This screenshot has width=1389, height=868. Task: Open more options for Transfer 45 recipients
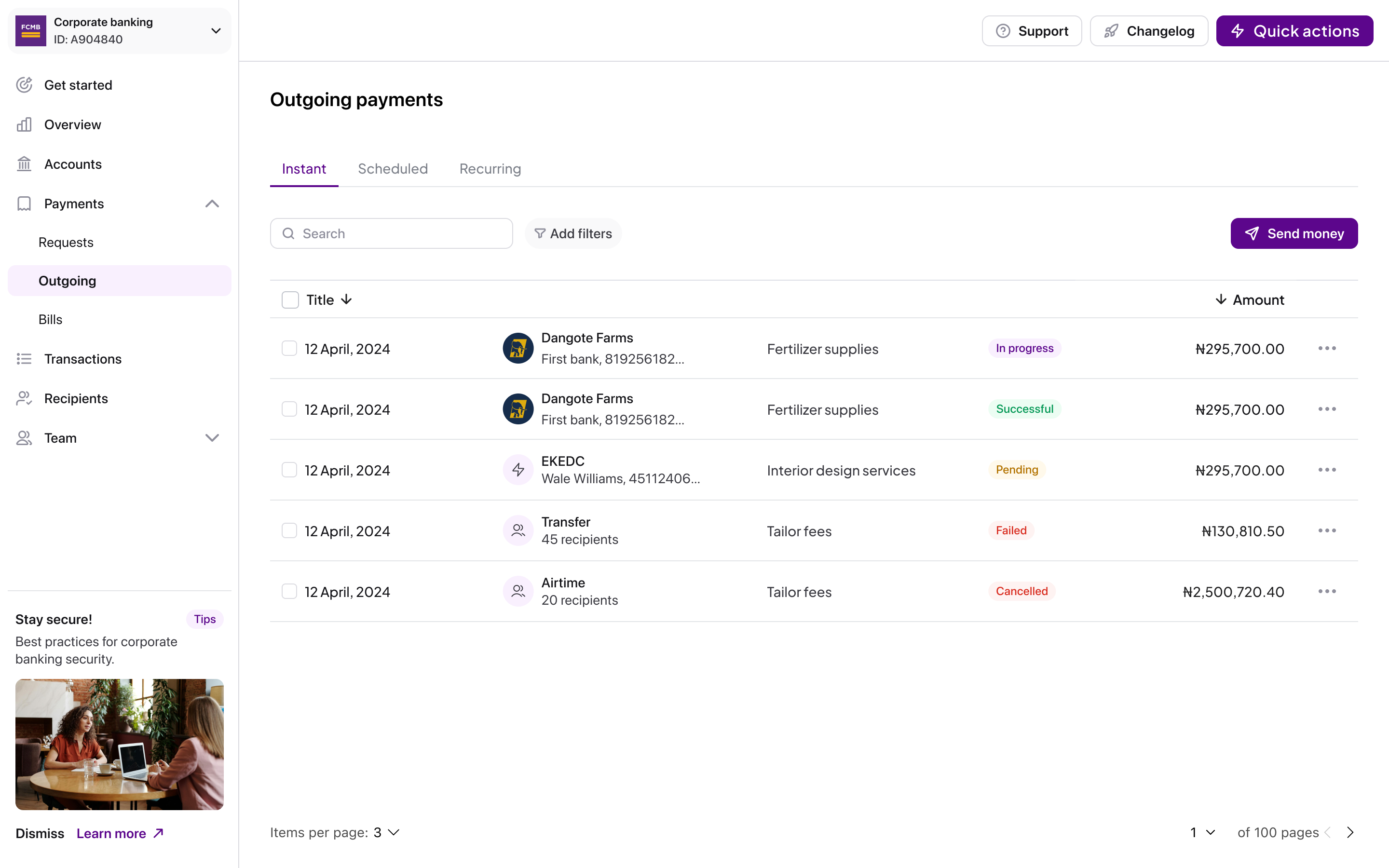pos(1327,531)
